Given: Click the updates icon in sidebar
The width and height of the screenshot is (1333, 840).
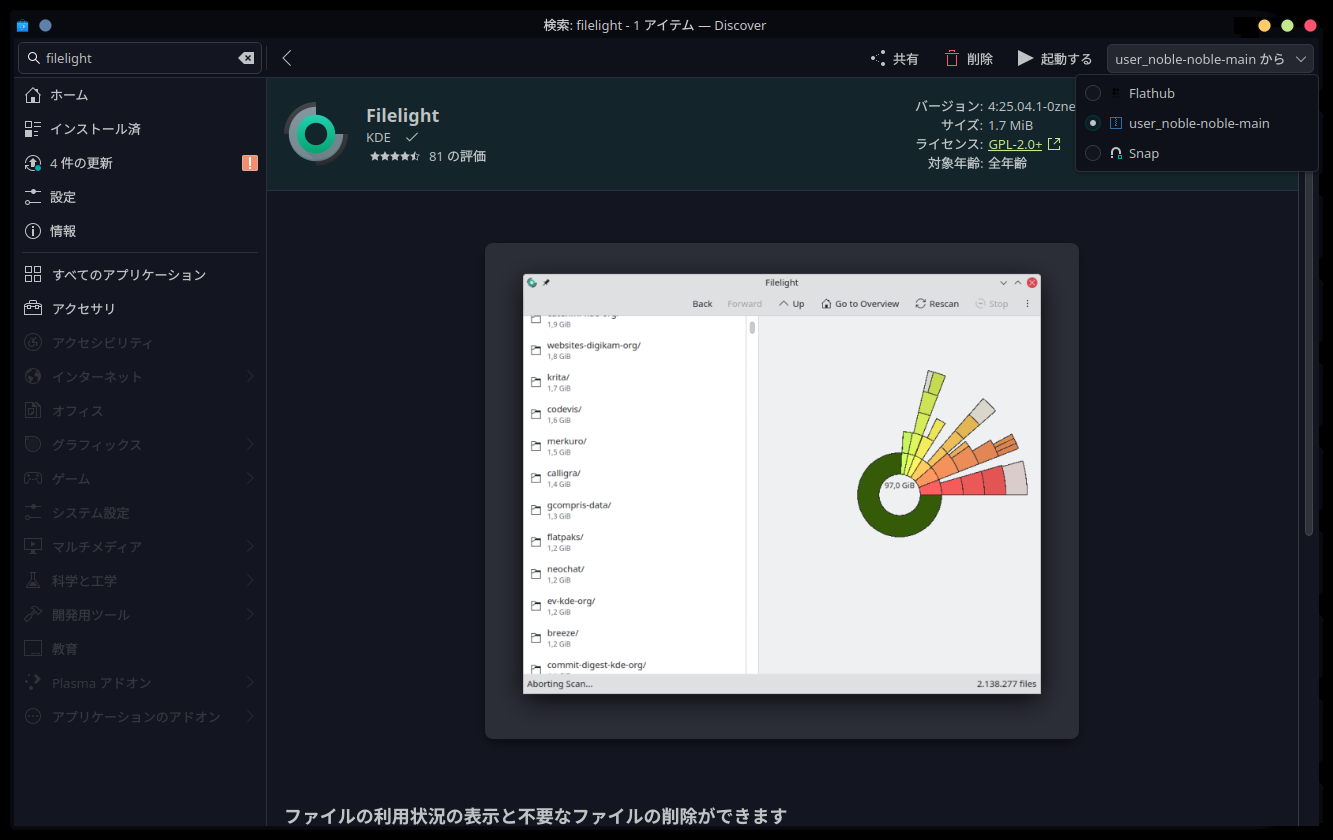Looking at the screenshot, I should tap(32, 163).
